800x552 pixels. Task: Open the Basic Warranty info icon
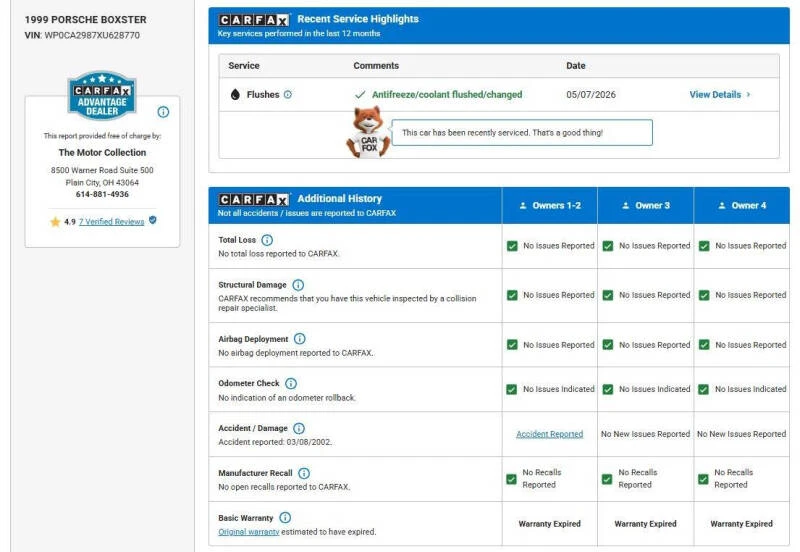(285, 518)
